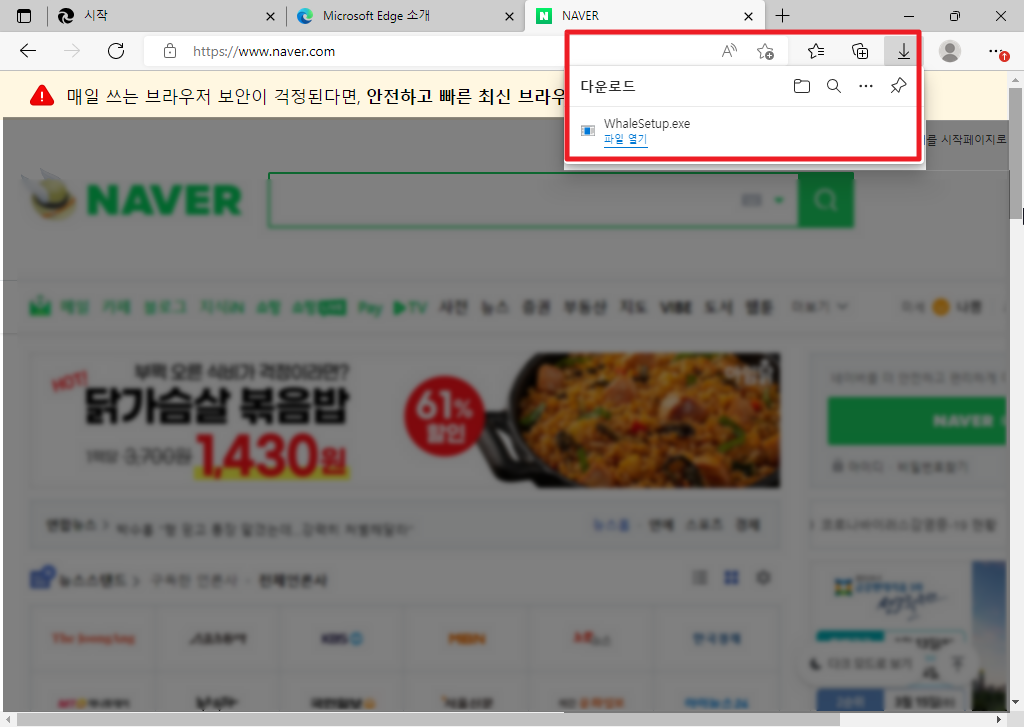This screenshot has width=1024, height=727.
Task: Search the downloads list
Action: coord(834,86)
